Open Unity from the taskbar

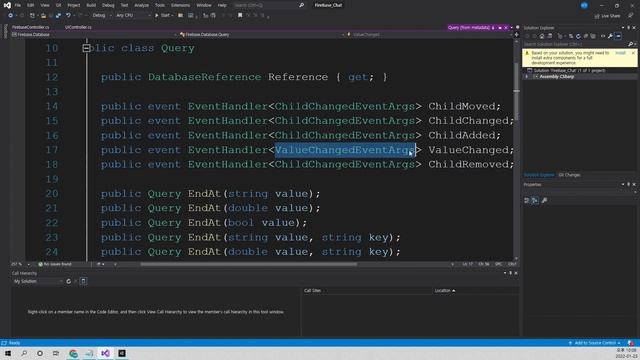[x=122, y=353]
